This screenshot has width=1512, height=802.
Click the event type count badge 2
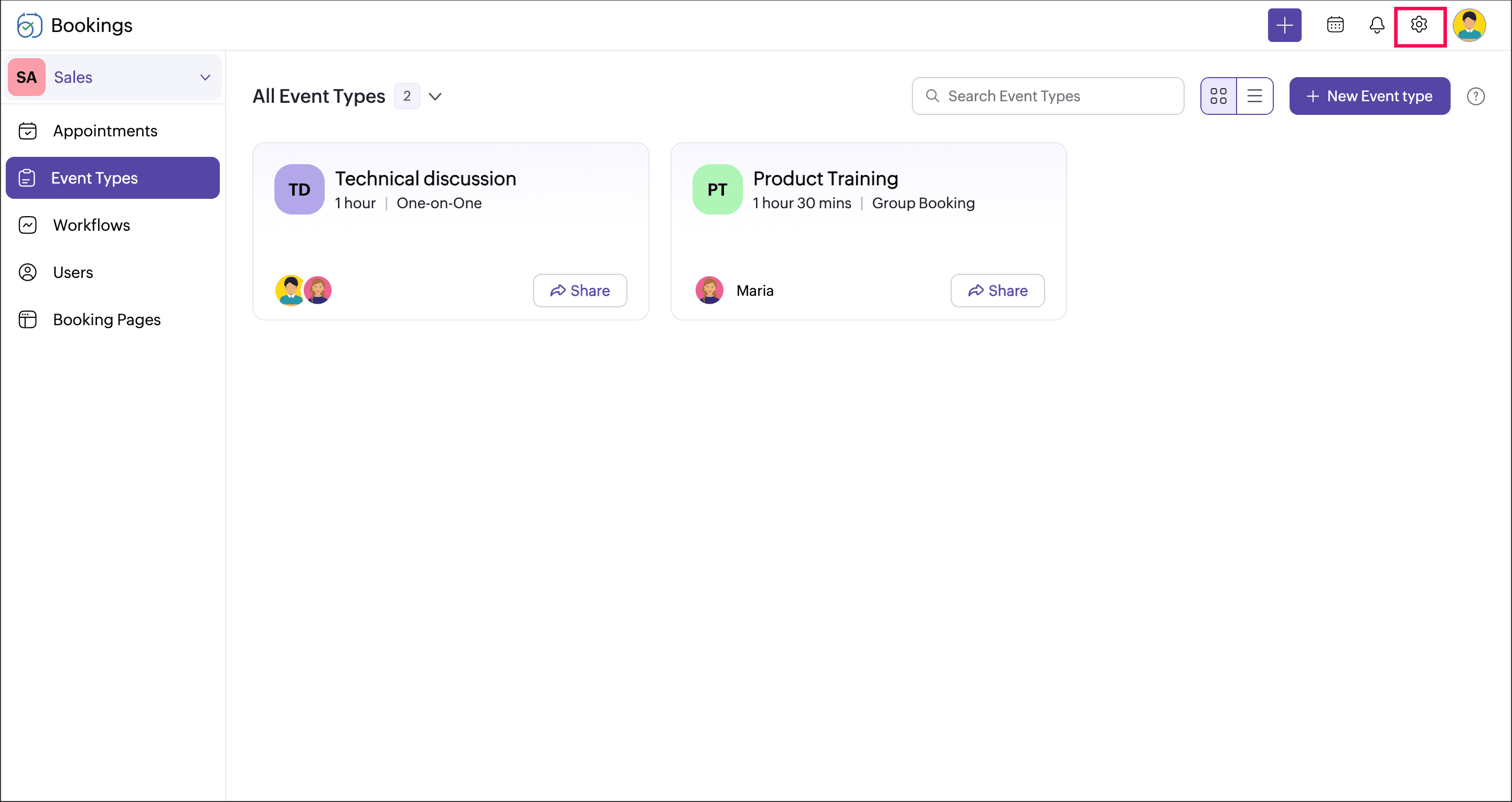coord(407,96)
